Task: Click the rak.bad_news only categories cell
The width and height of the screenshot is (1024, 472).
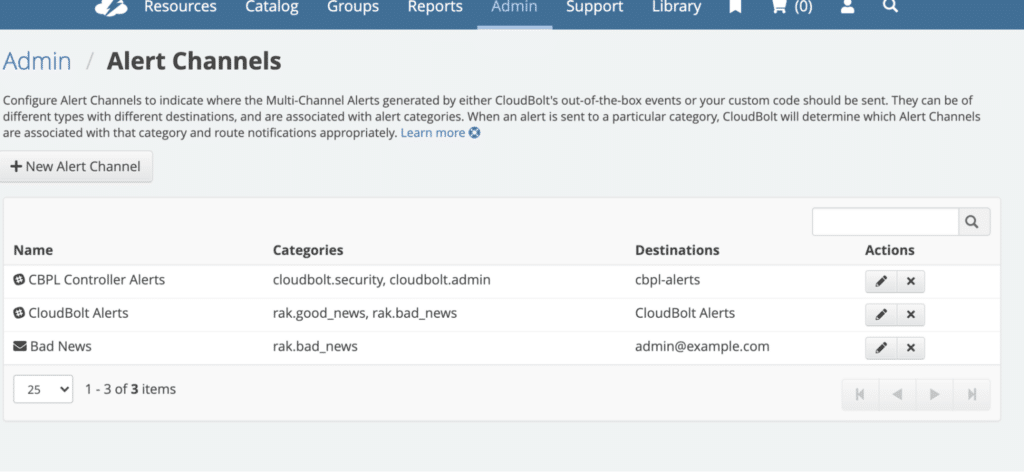Action: coord(315,347)
